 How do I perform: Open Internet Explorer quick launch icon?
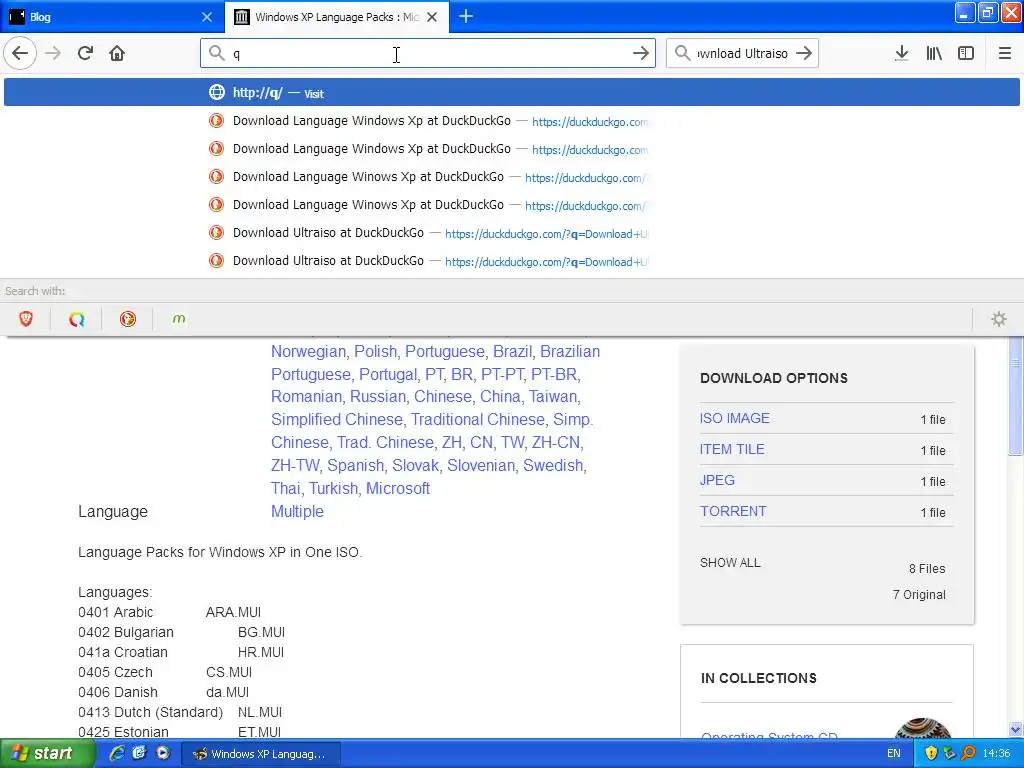[116, 754]
